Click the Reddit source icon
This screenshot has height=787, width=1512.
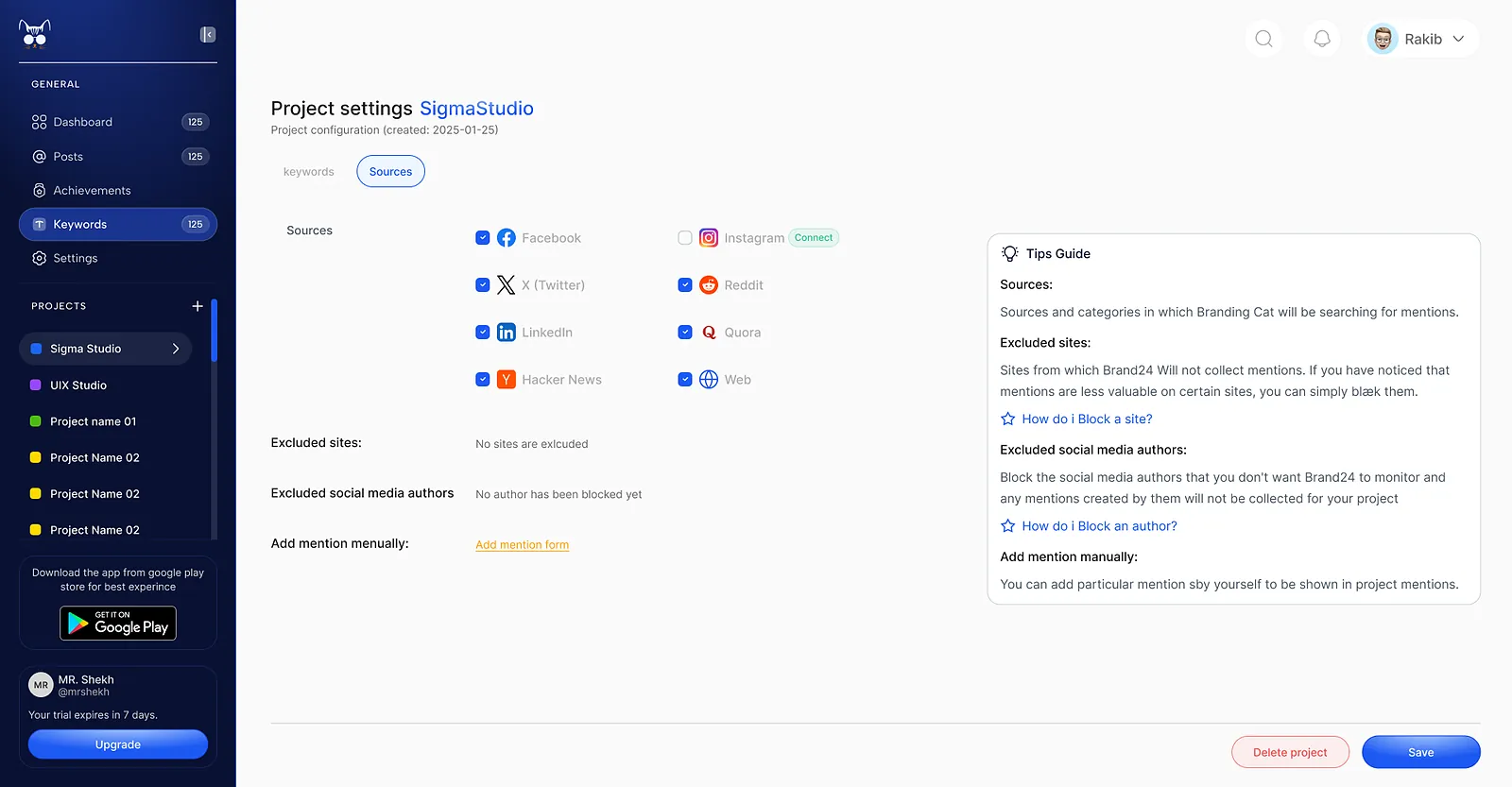(709, 285)
